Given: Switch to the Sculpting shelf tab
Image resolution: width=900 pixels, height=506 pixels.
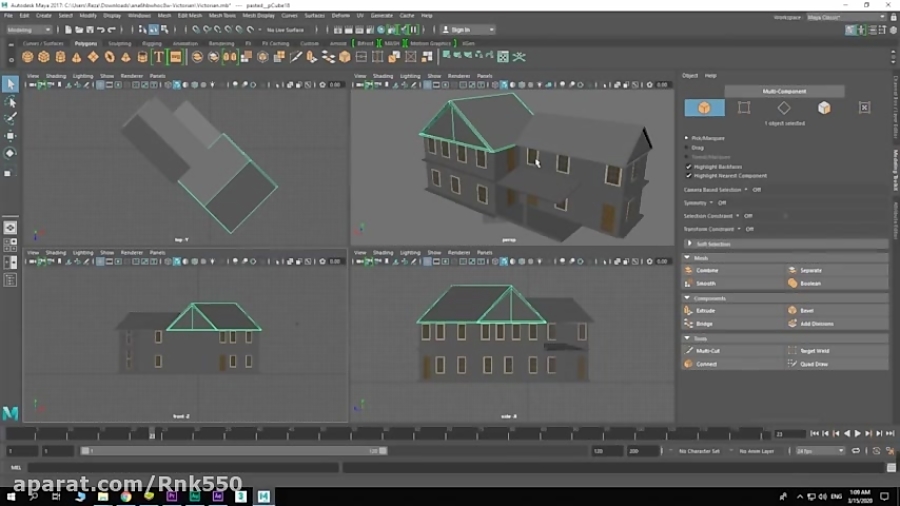Looking at the screenshot, I should tap(119, 43).
